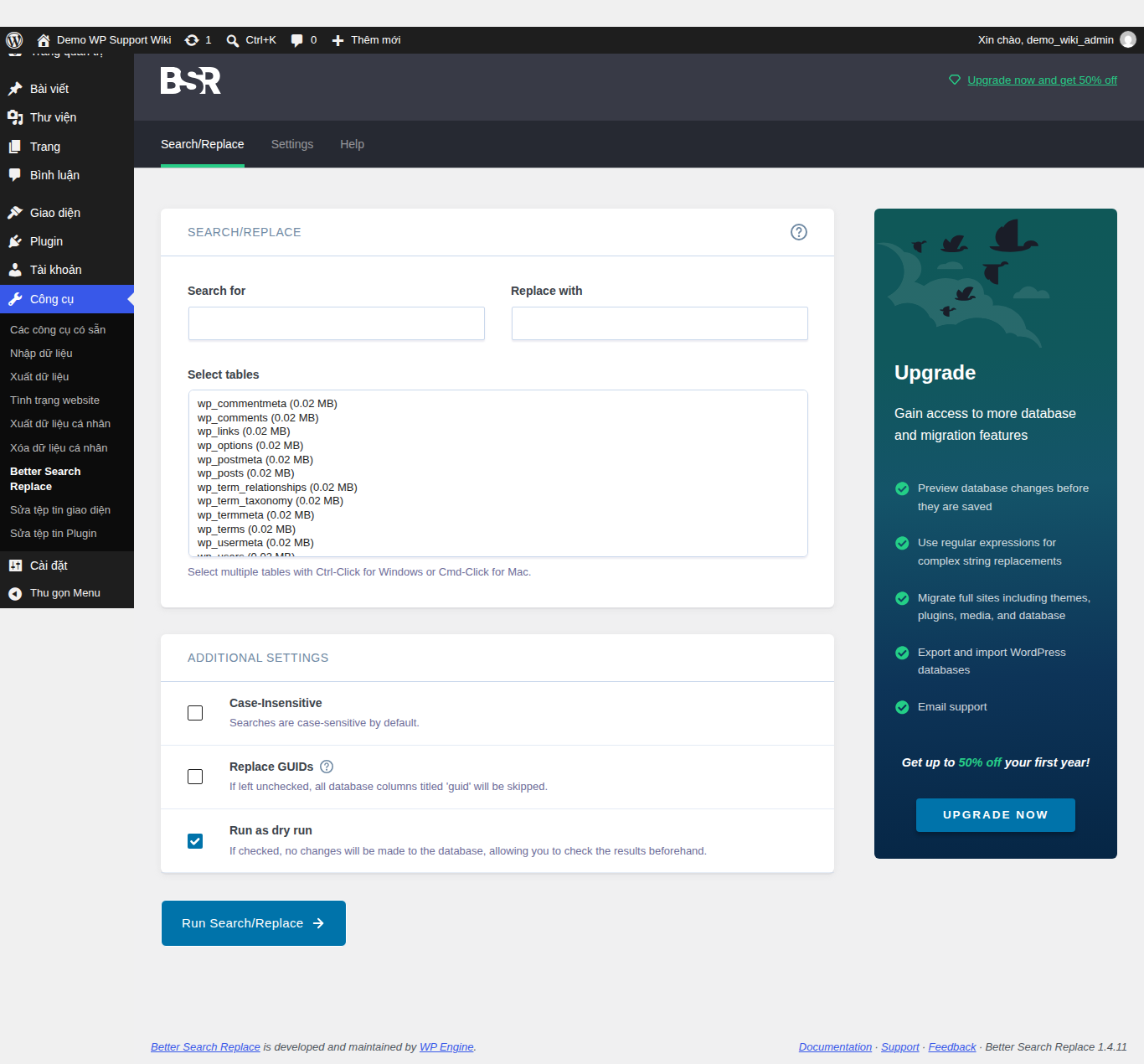The width and height of the screenshot is (1144, 1064).
Task: Click Xin chào, demo_wiki_admin account text
Action: [x=1046, y=40]
